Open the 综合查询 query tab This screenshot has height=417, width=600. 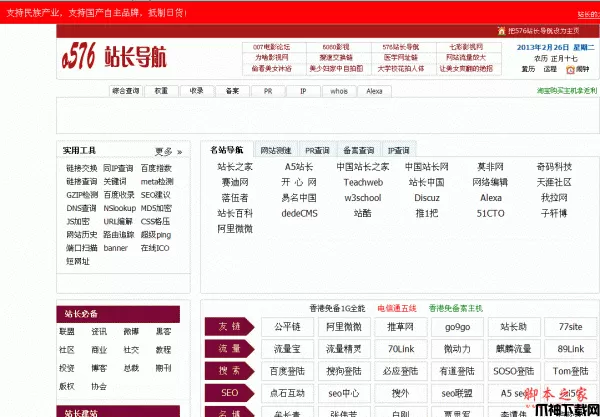point(126,91)
